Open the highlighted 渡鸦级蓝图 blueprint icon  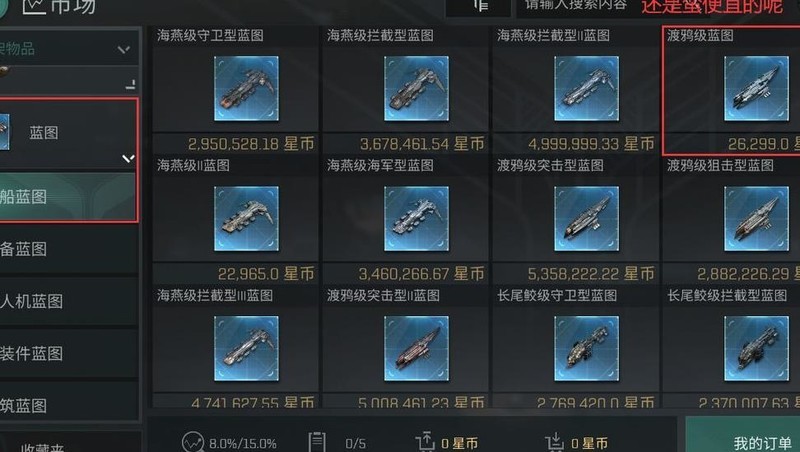pos(756,89)
